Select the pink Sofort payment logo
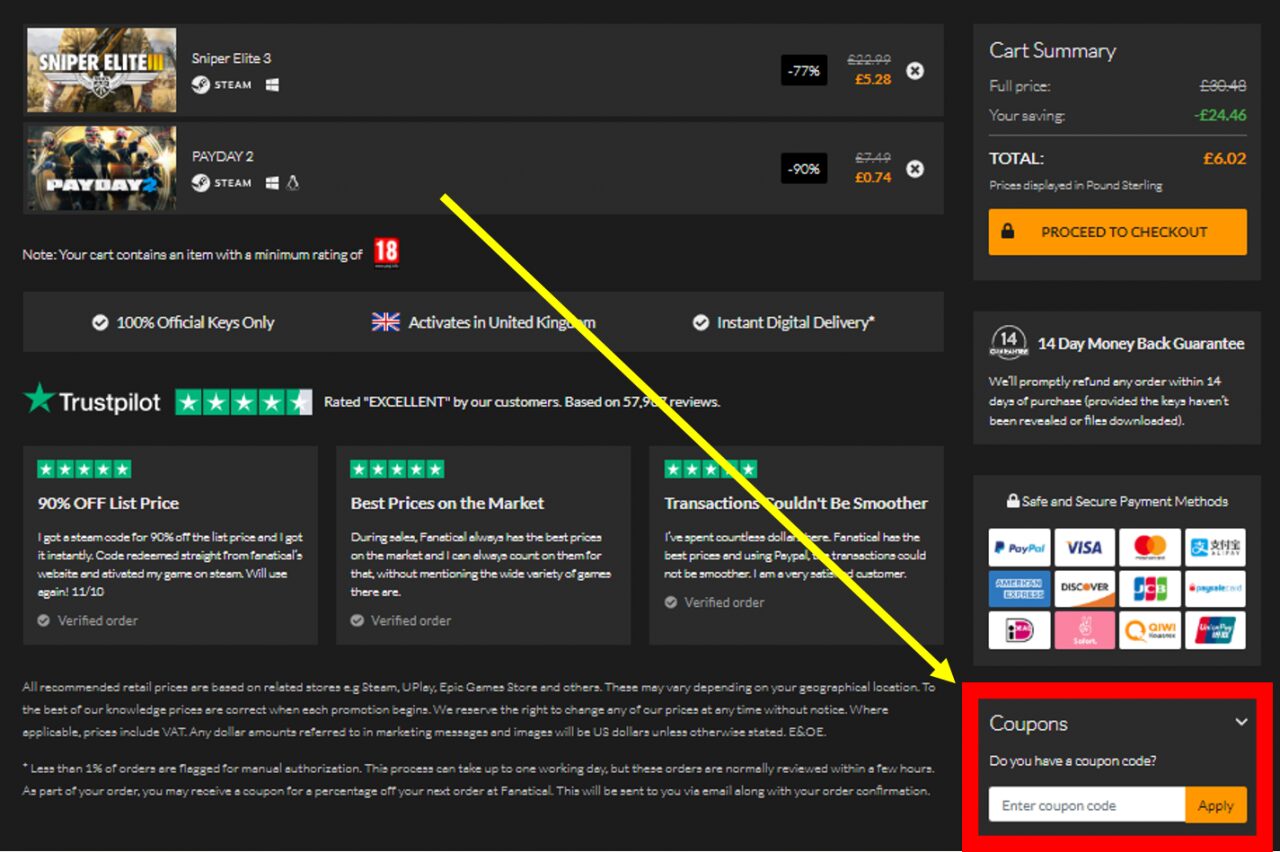Viewport: 1280px width, 852px height. pos(1084,630)
